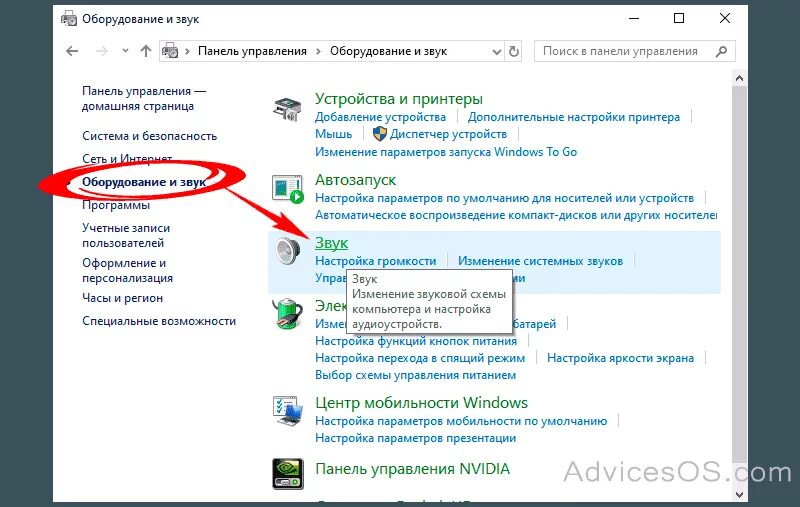800x507 pixels.
Task: Open the Автозапуск heading
Action: pos(355,180)
